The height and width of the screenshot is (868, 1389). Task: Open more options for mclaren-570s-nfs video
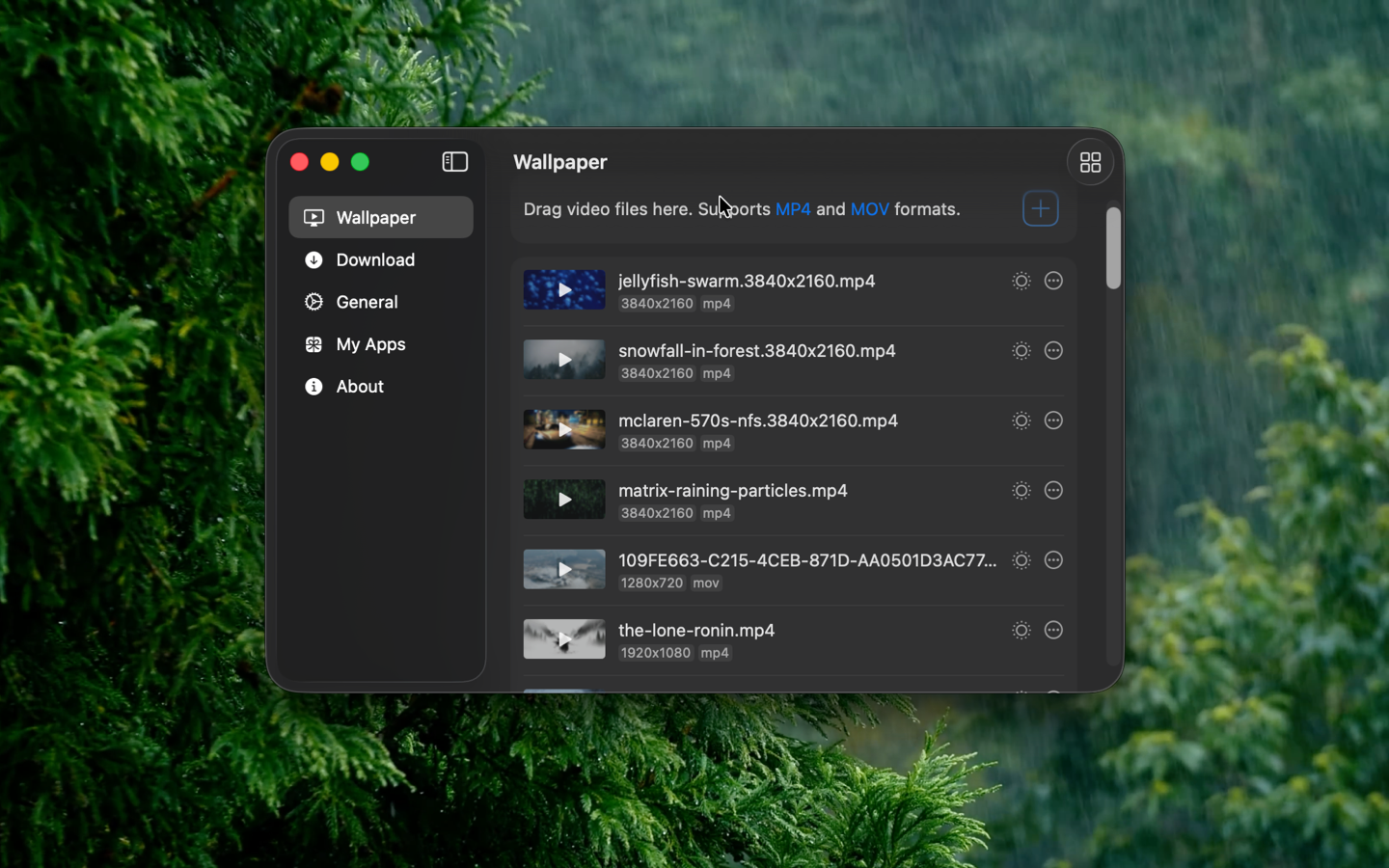(x=1053, y=420)
